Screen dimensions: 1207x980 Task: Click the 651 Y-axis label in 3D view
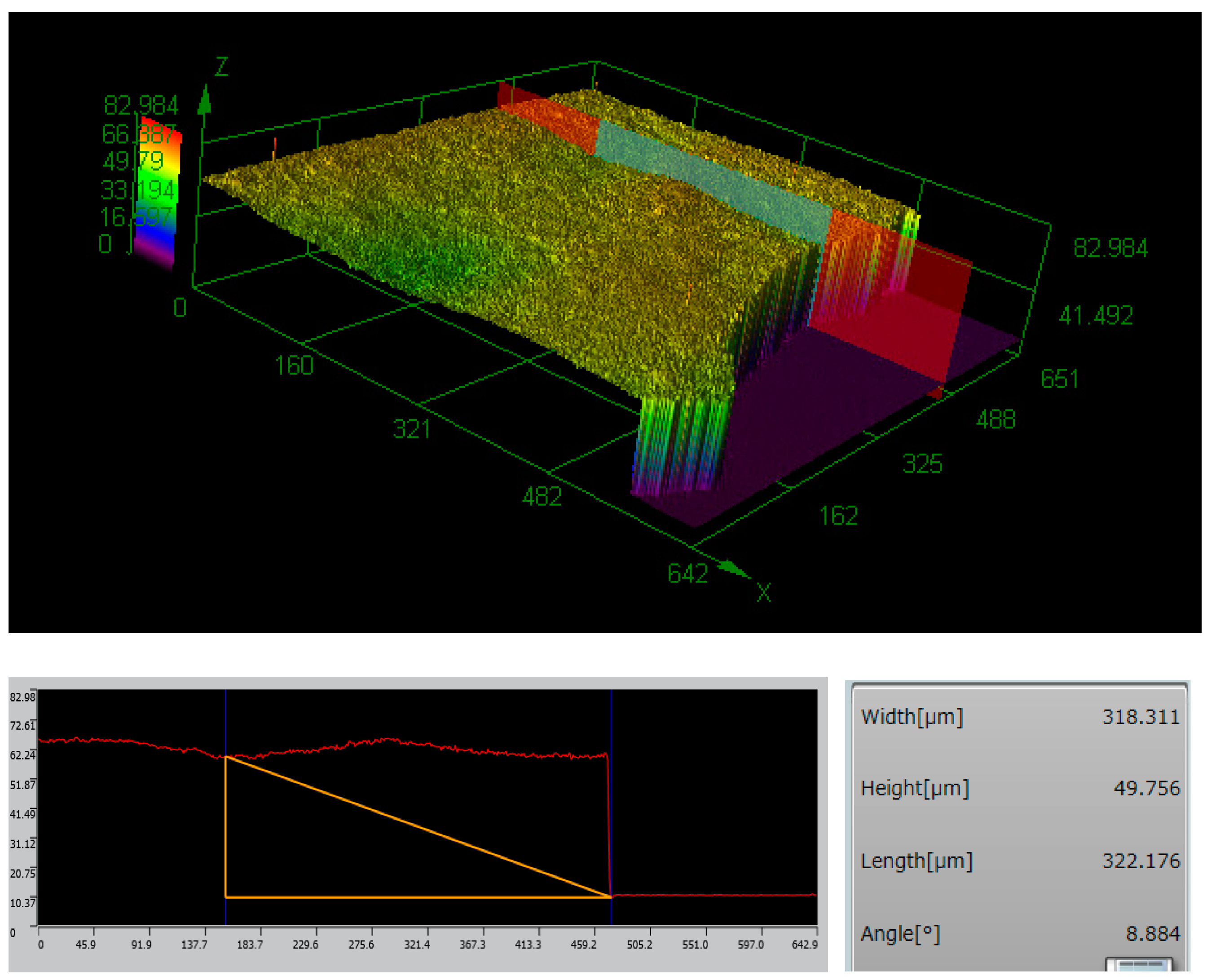(x=1058, y=379)
